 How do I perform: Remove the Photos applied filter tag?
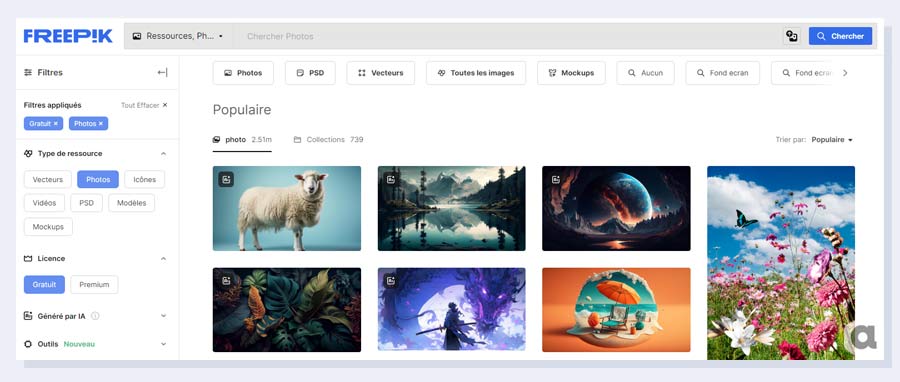[x=100, y=123]
